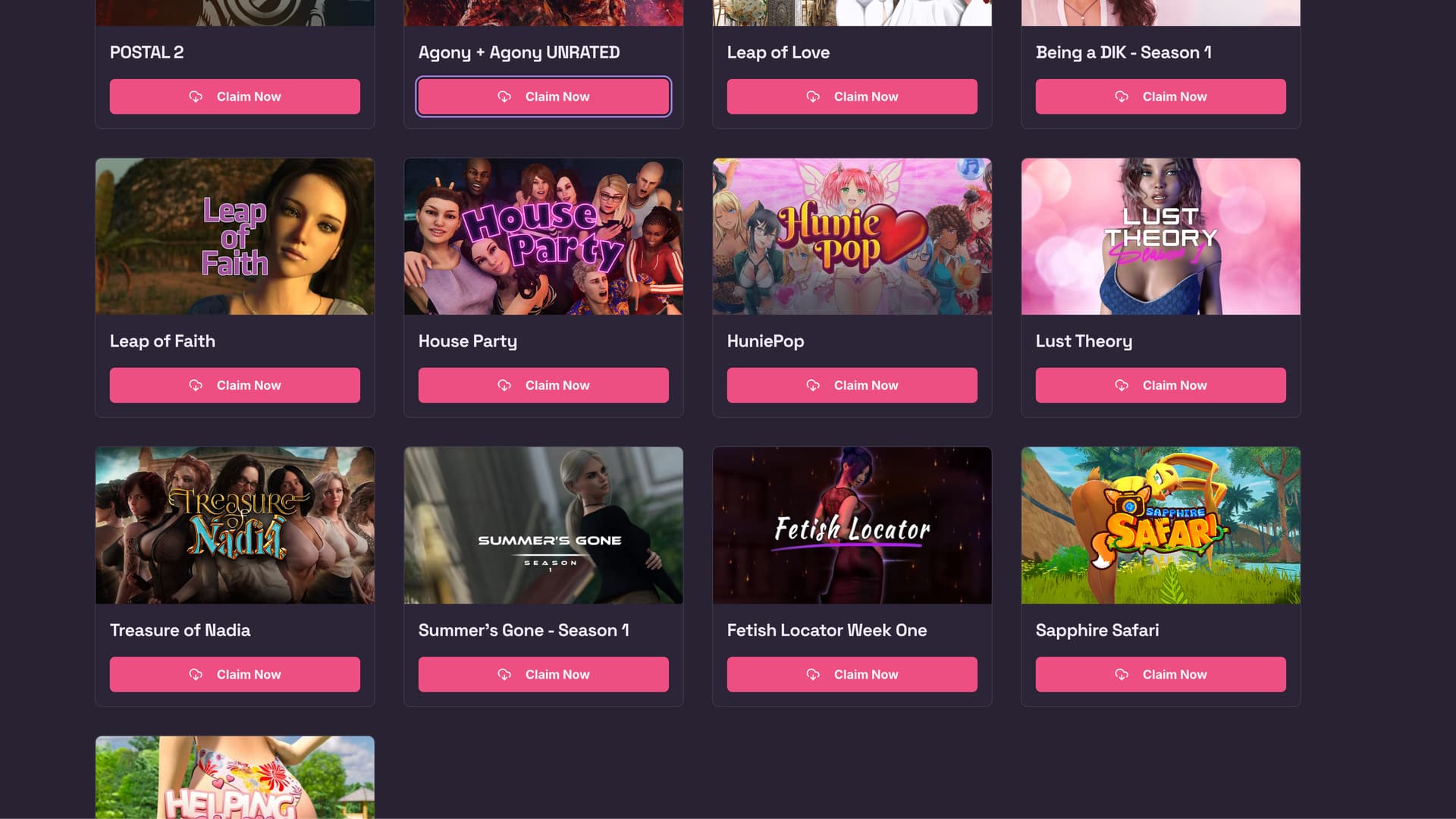Click the download icon on the House Party claim button
Screen dimensions: 1456x819
pos(504,385)
